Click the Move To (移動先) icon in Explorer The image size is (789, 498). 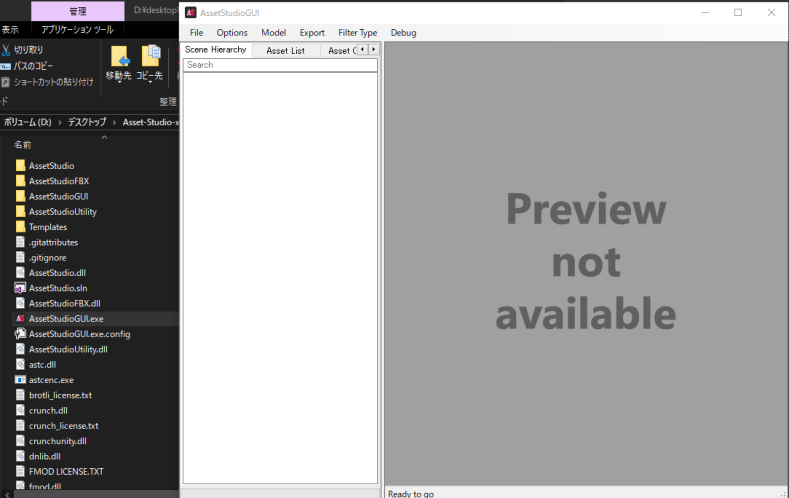[x=120, y=56]
